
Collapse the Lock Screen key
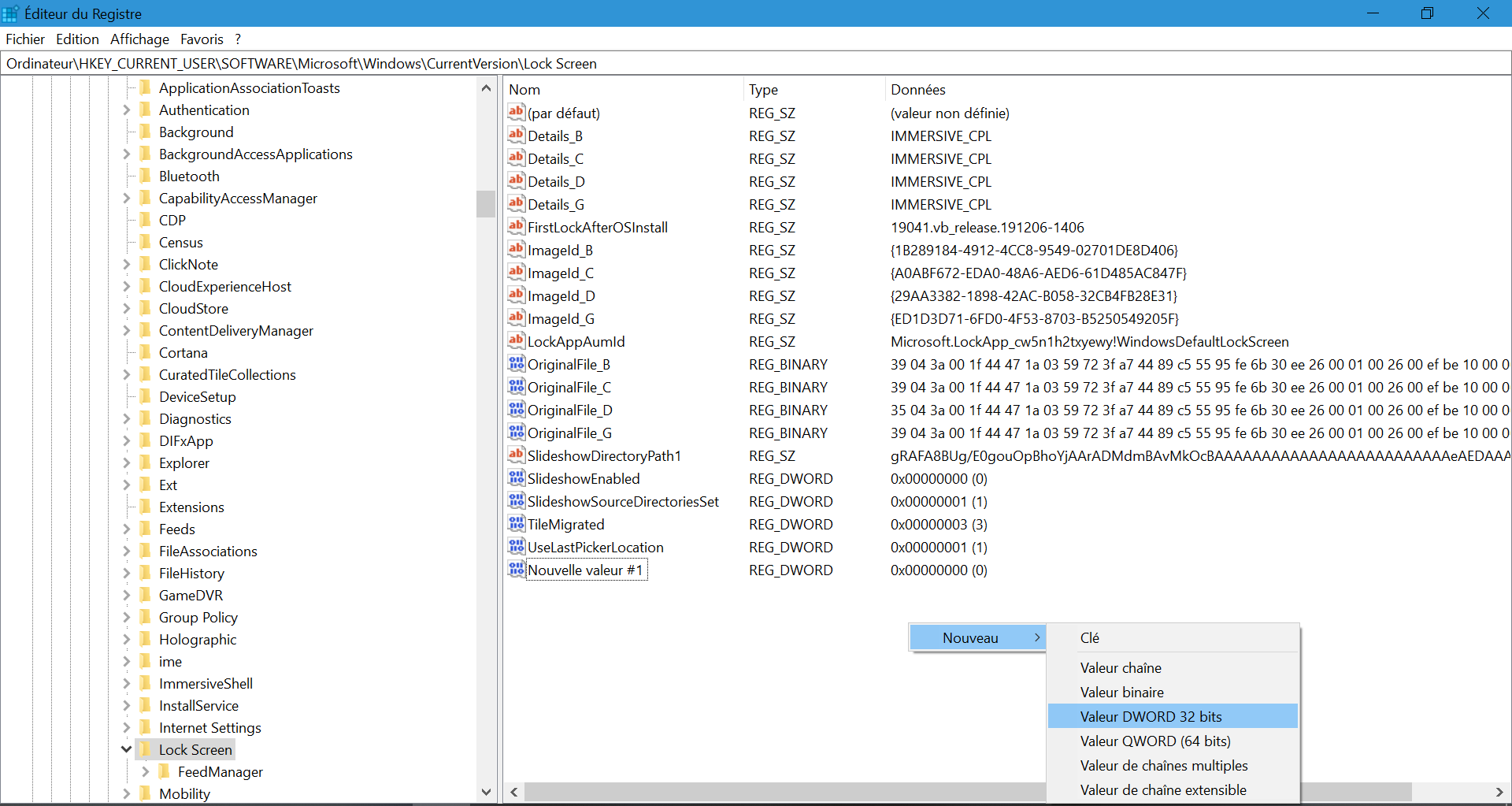(x=126, y=750)
